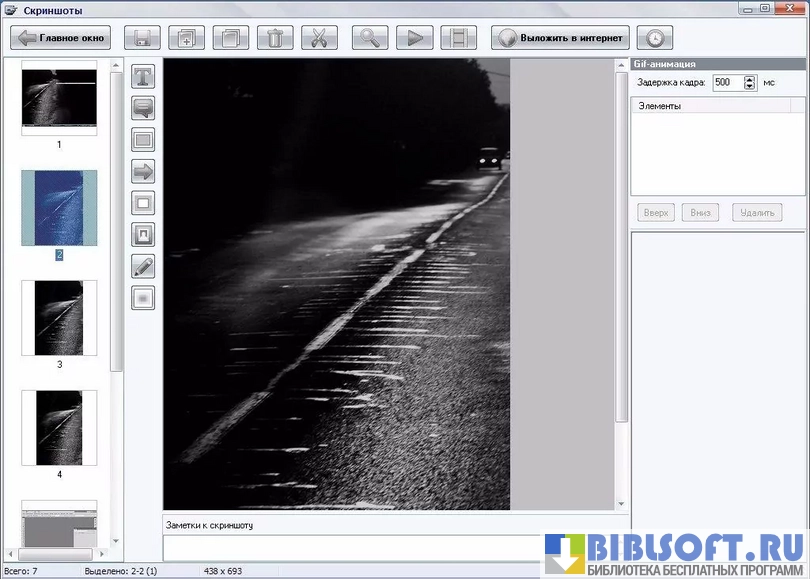The image size is (810, 579).
Task: Click the film strip icon in toolbar
Action: [x=458, y=39]
